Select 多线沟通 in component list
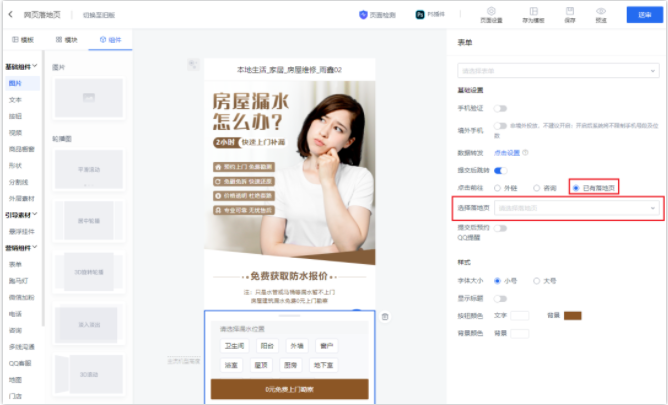Viewport: 668px width, 405px height. coord(22,347)
